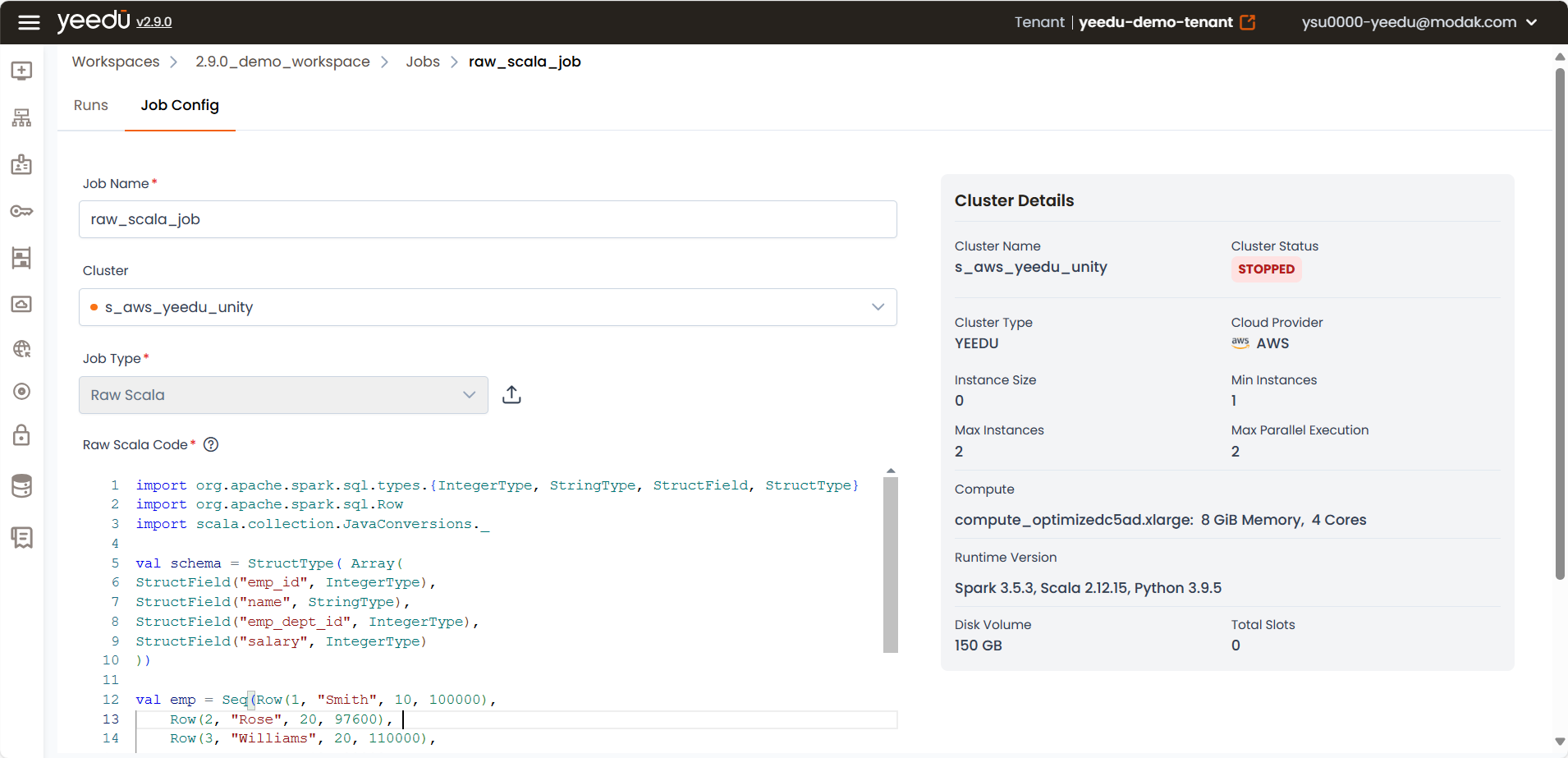Viewport: 1568px width, 758px height.
Task: Open the Raw Scala job type dropdown
Action: tap(283, 395)
